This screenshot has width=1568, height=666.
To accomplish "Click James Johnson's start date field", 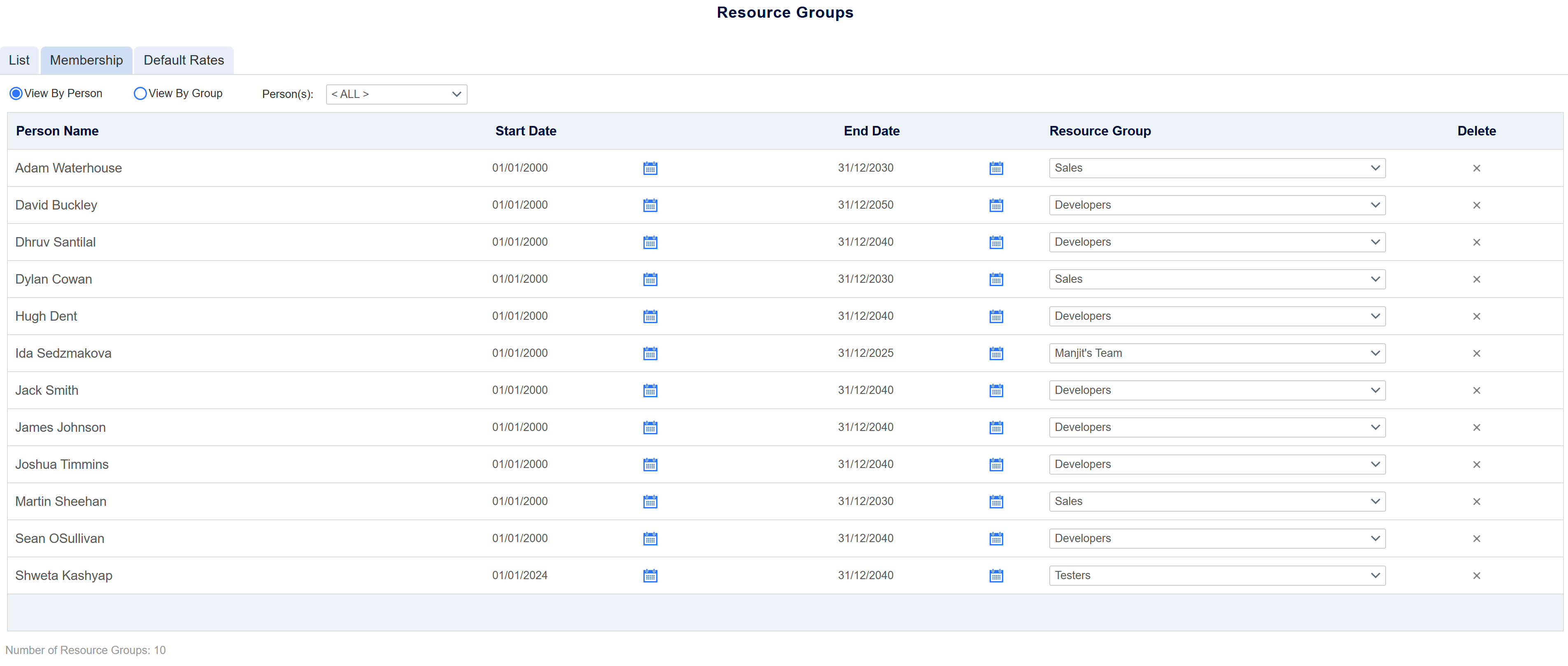I will click(x=520, y=427).
